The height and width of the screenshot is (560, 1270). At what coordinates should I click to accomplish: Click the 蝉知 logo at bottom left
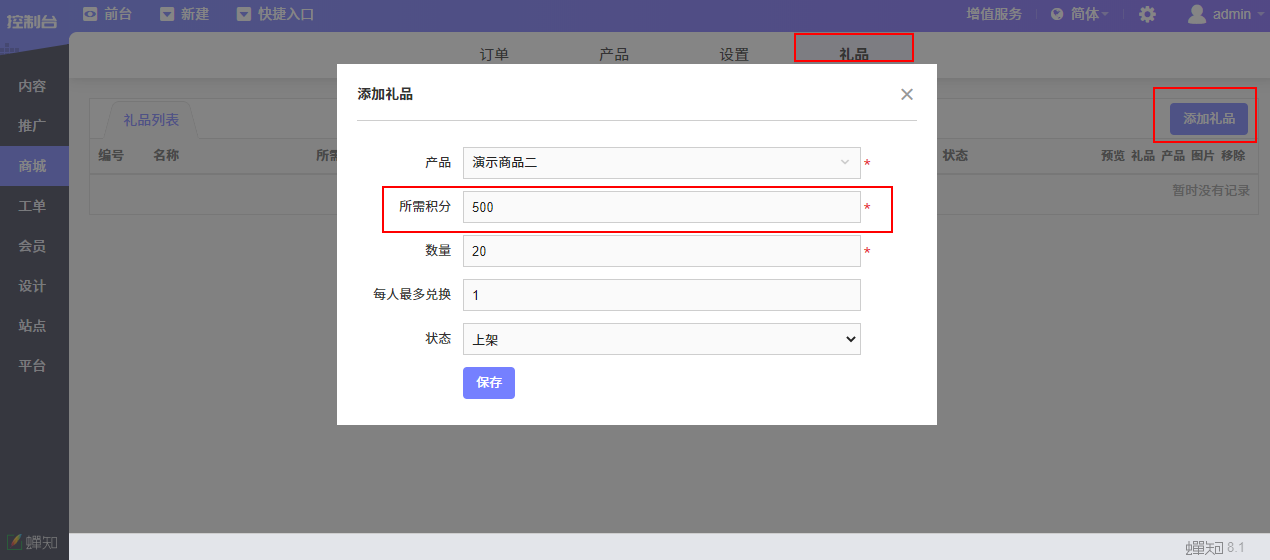pyautogui.click(x=32, y=543)
